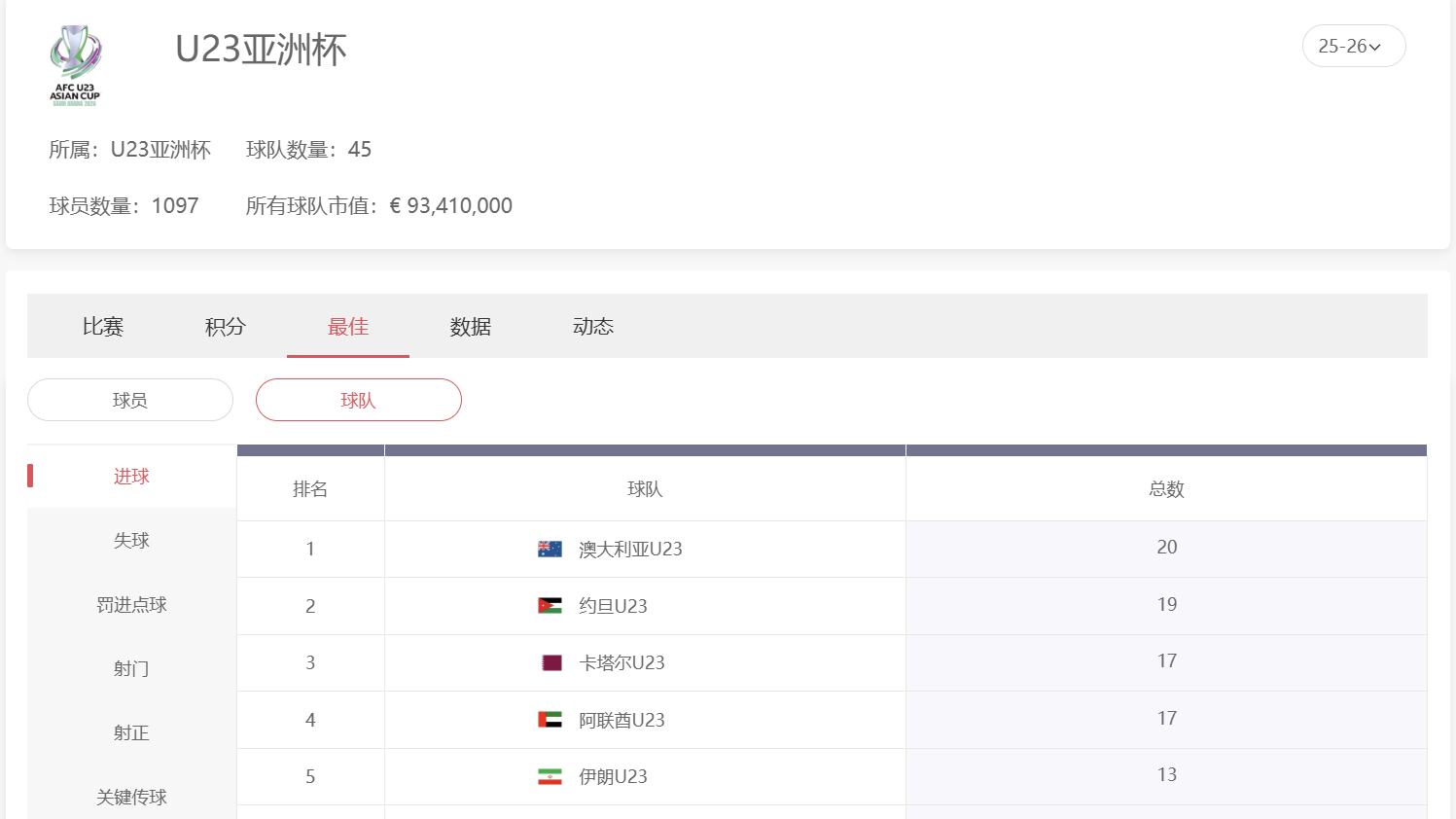Open the 卡塔尔U23 team link
1456x819 pixels.
(621, 662)
